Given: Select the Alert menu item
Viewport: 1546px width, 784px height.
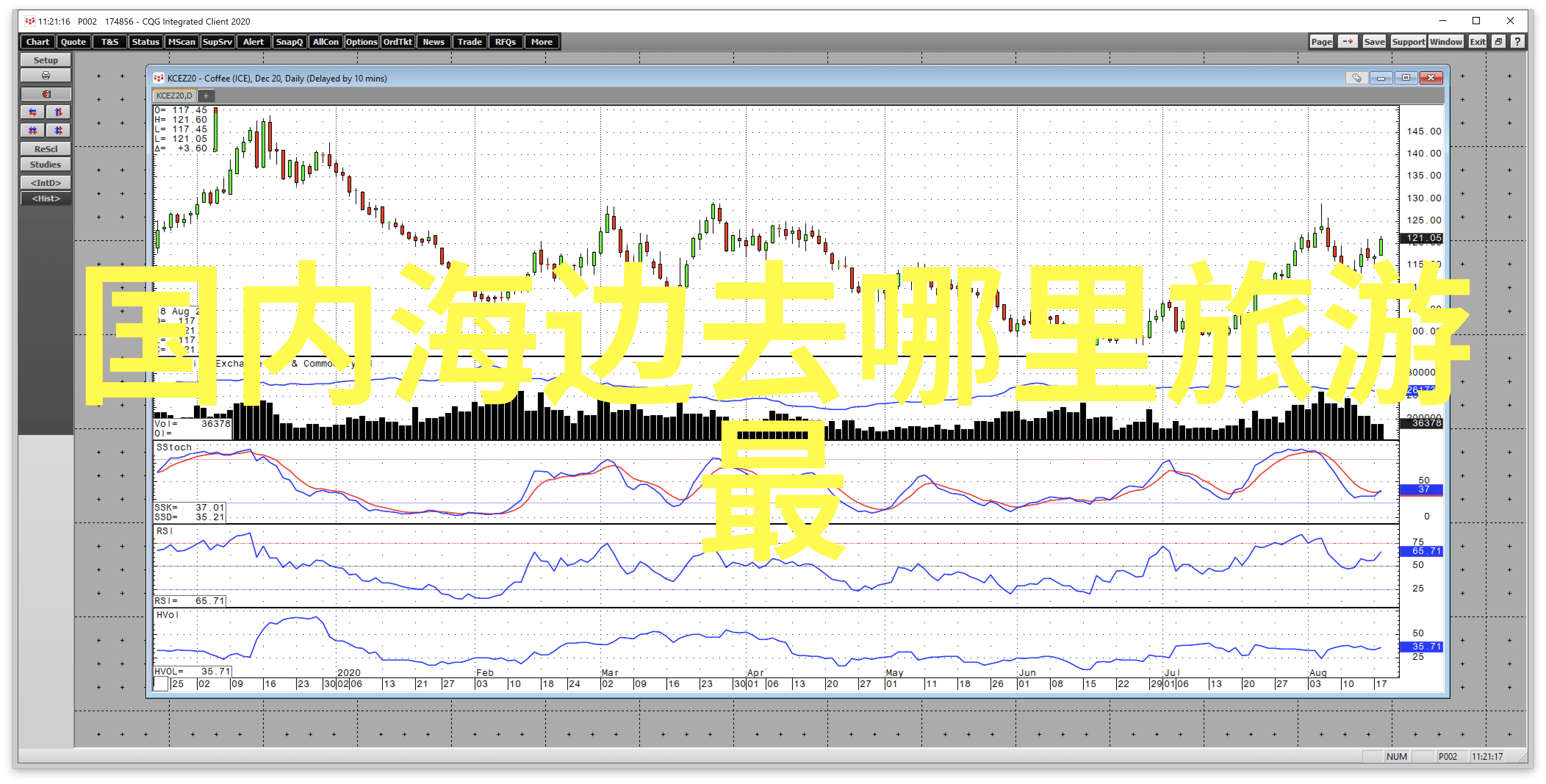Looking at the screenshot, I should (254, 42).
